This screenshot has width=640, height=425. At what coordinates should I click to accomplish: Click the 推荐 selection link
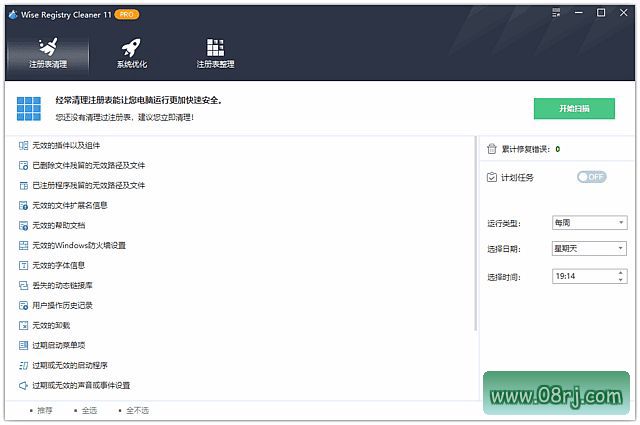[x=45, y=410]
